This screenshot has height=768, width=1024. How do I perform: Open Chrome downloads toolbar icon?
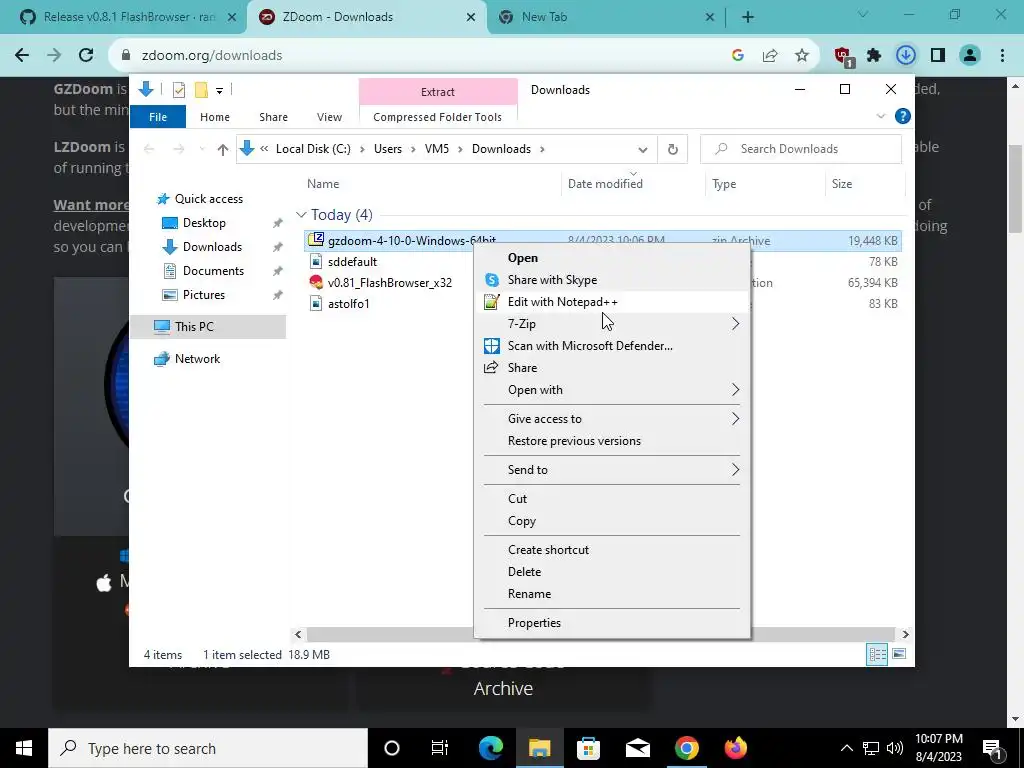point(906,56)
